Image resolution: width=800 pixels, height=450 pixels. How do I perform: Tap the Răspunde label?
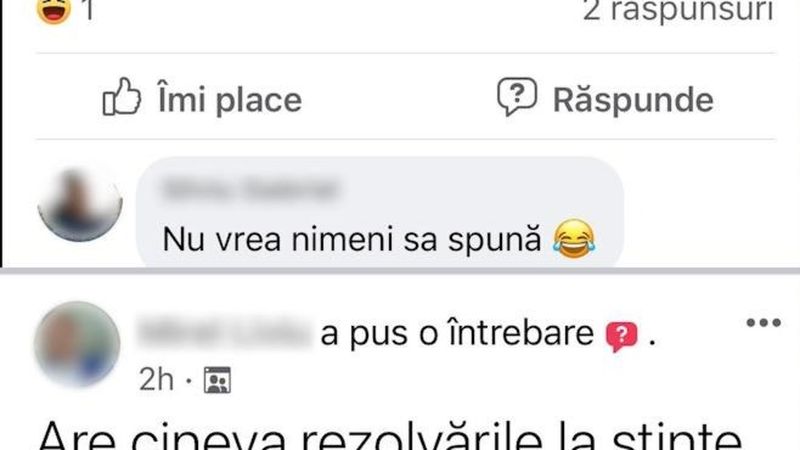633,99
